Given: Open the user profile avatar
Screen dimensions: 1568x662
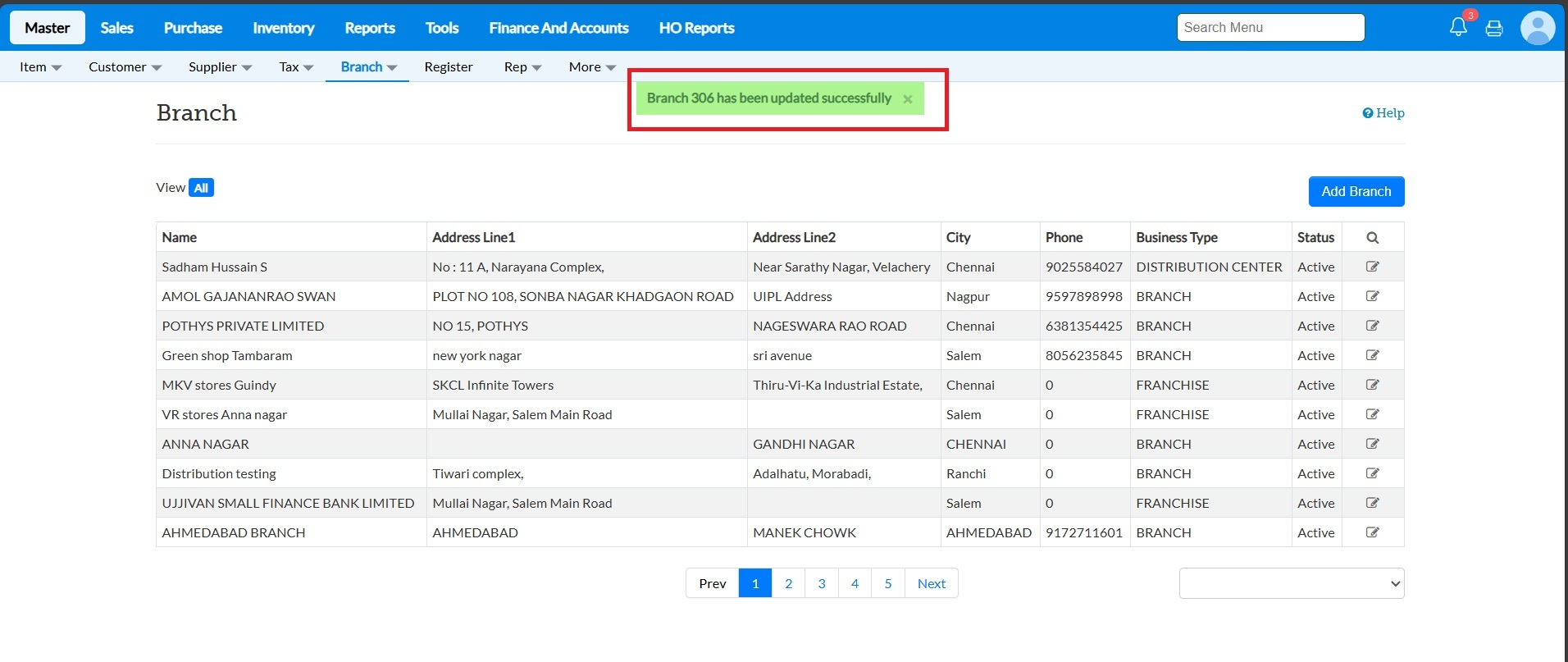Looking at the screenshot, I should coord(1537,28).
